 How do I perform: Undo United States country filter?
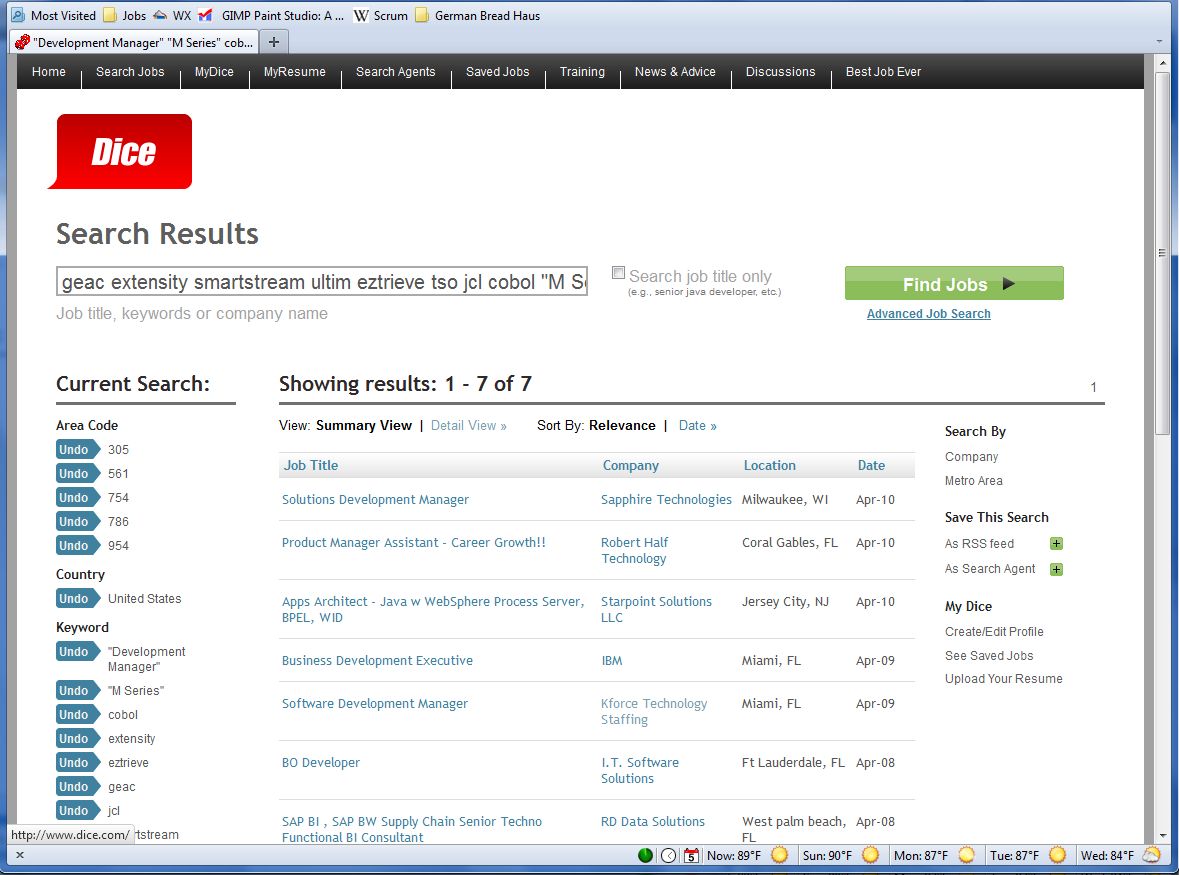point(77,598)
